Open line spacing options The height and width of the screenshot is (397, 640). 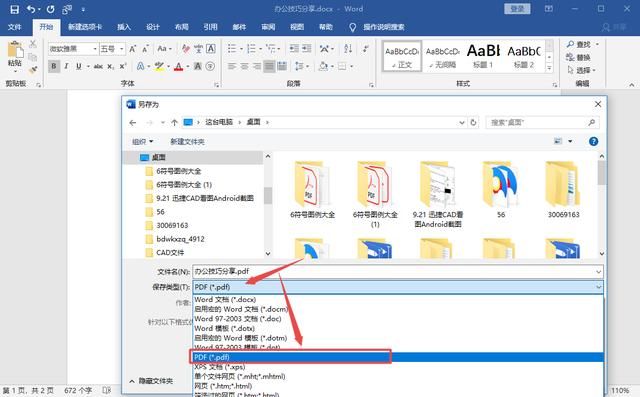click(x=301, y=66)
